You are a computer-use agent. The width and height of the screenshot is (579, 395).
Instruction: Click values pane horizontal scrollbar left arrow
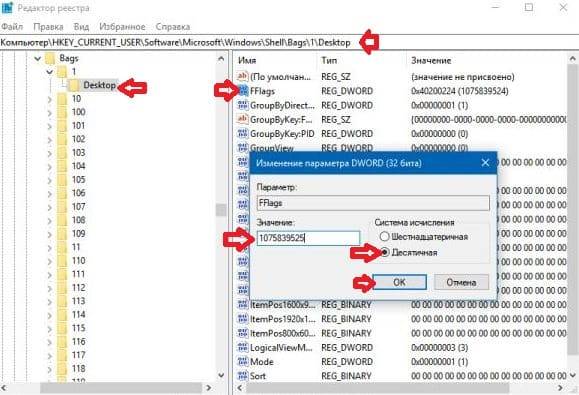coord(239,388)
